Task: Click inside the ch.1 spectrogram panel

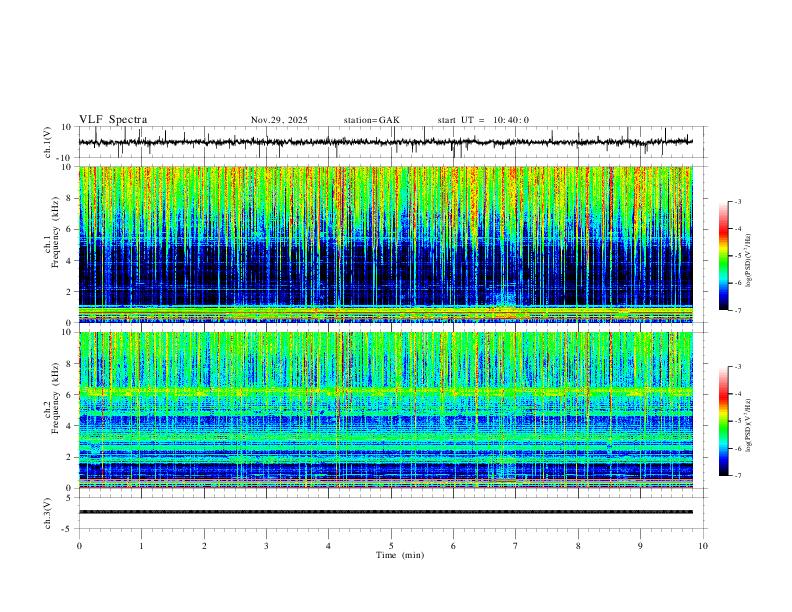Action: 385,244
